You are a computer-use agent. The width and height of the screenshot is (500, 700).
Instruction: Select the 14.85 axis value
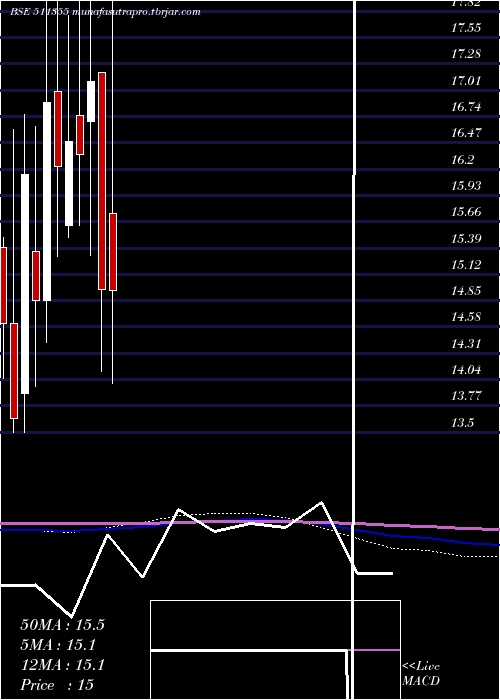point(466,291)
